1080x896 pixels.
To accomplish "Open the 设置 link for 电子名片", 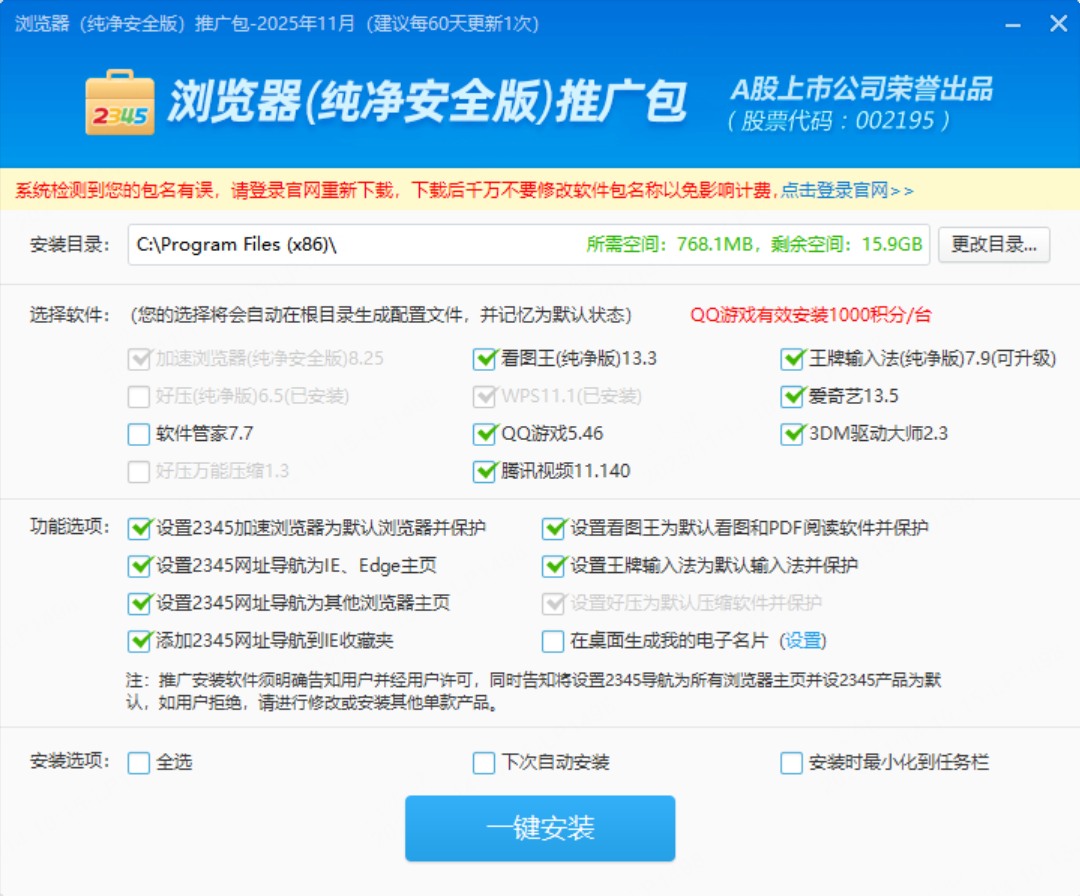I will (804, 641).
